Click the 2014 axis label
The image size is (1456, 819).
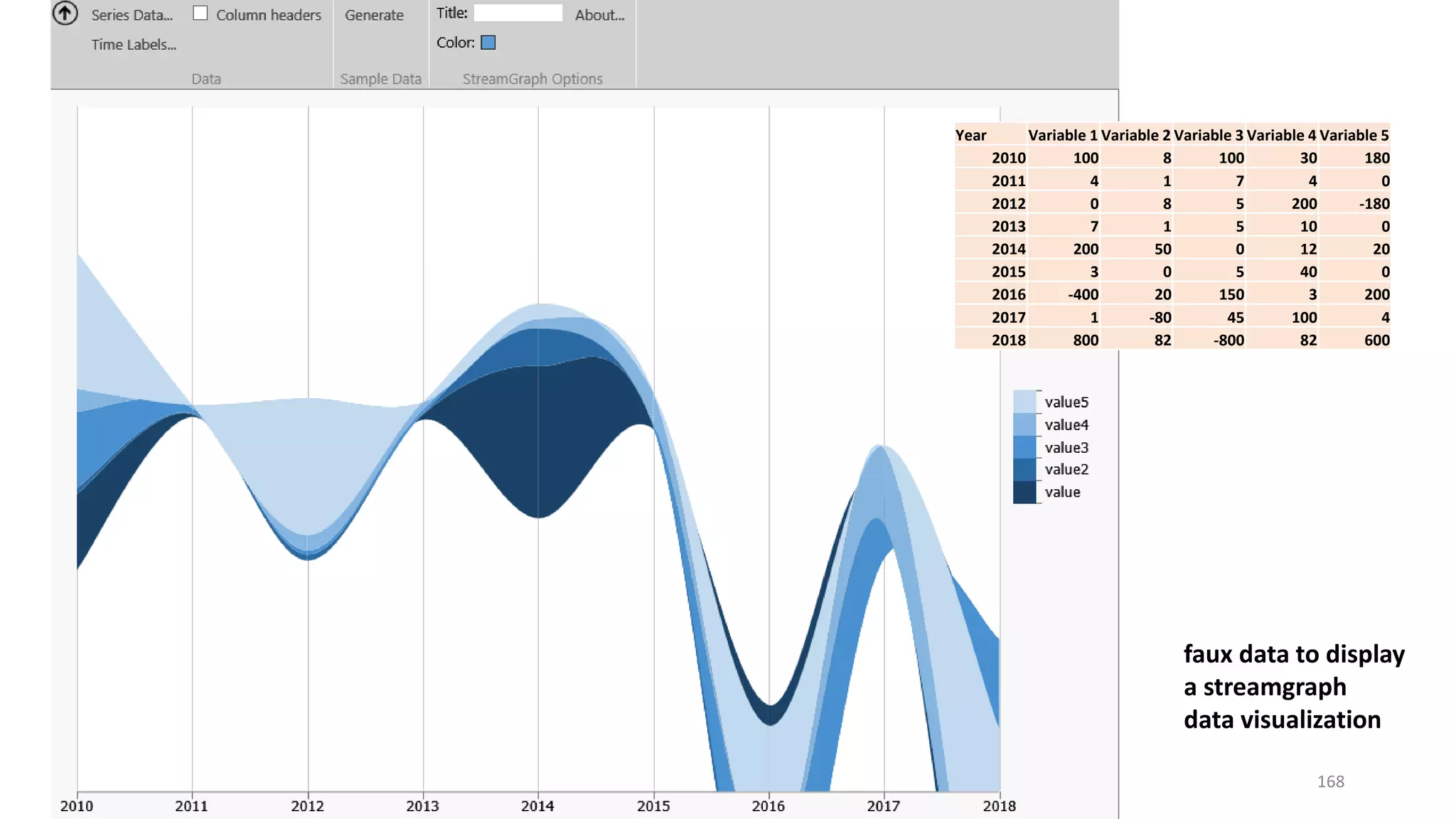pos(537,806)
